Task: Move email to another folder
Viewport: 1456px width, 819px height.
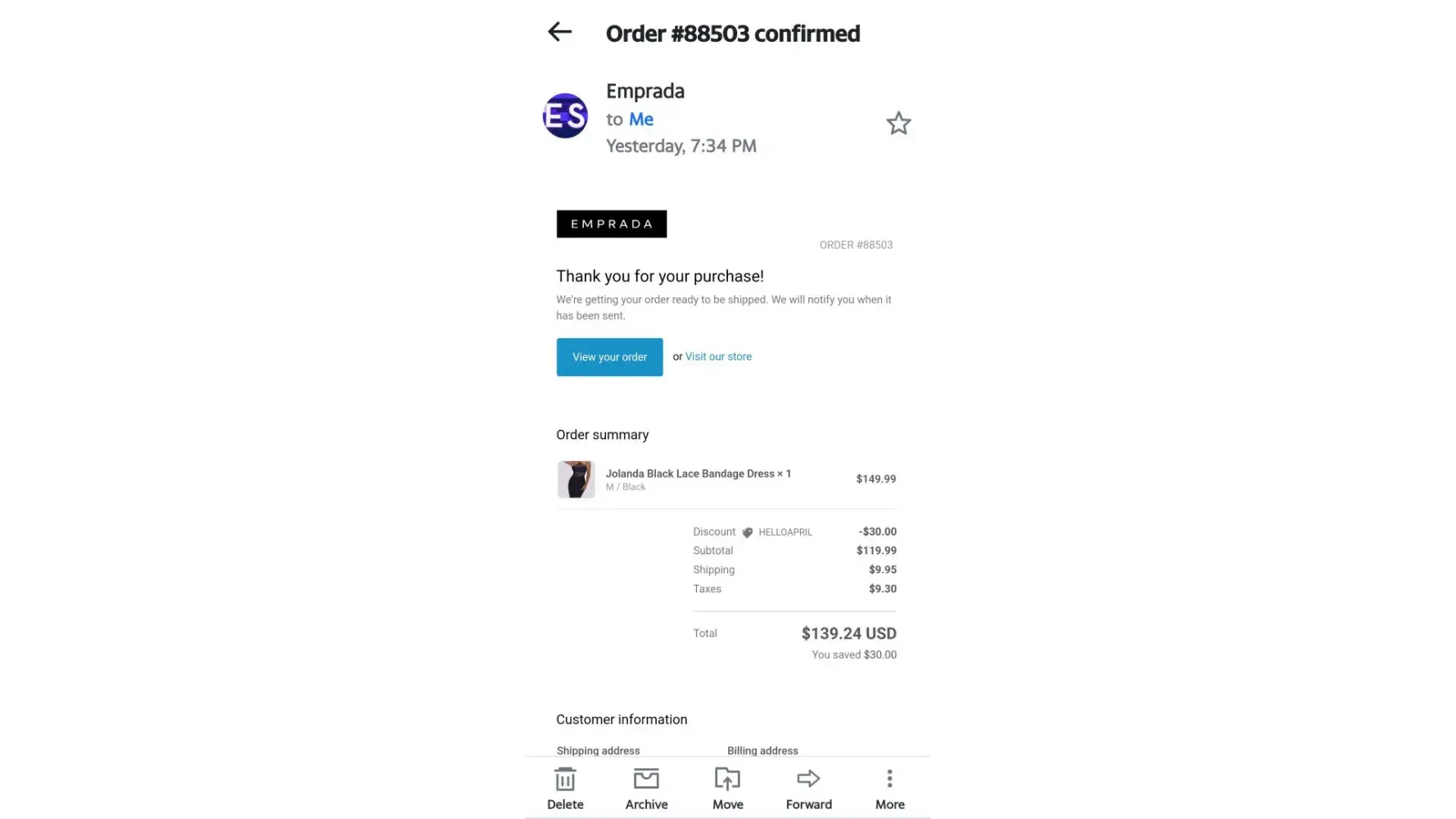Action: [x=727, y=788]
